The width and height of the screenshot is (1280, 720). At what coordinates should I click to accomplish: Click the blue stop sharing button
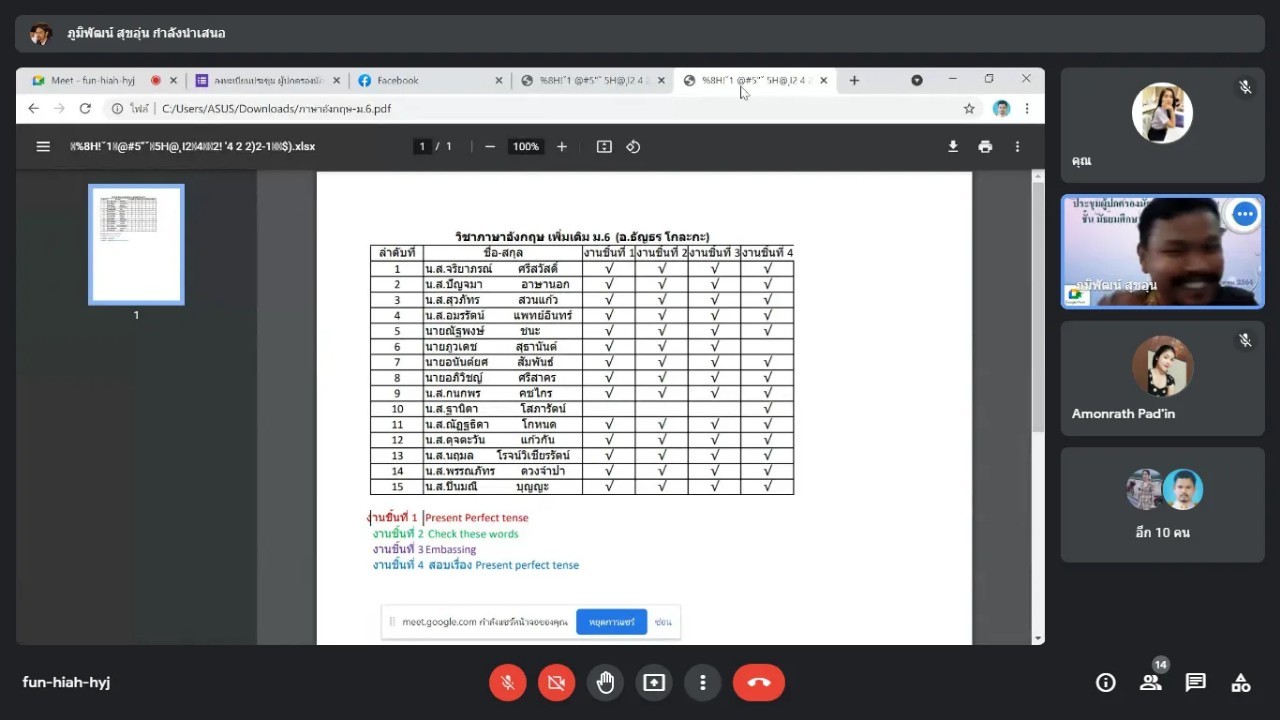(611, 622)
